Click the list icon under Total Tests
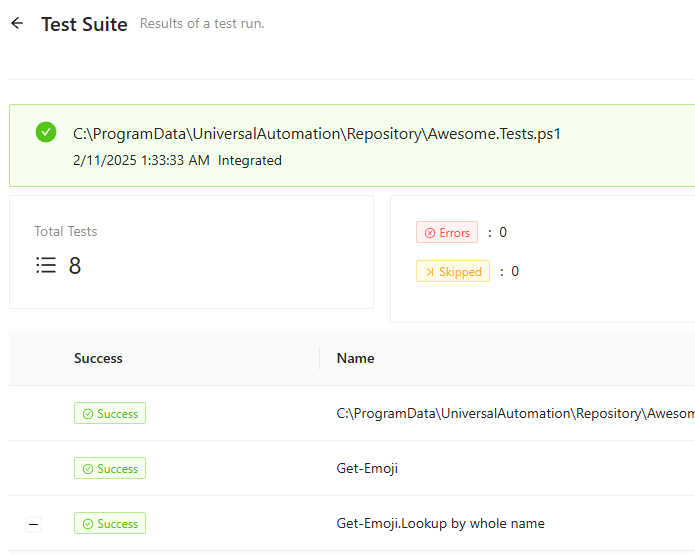Image resolution: width=695 pixels, height=554 pixels. pyautogui.click(x=45, y=265)
